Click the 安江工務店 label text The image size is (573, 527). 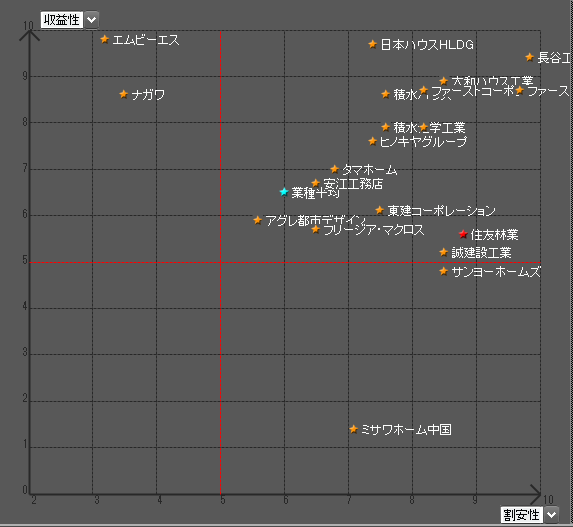click(x=353, y=183)
